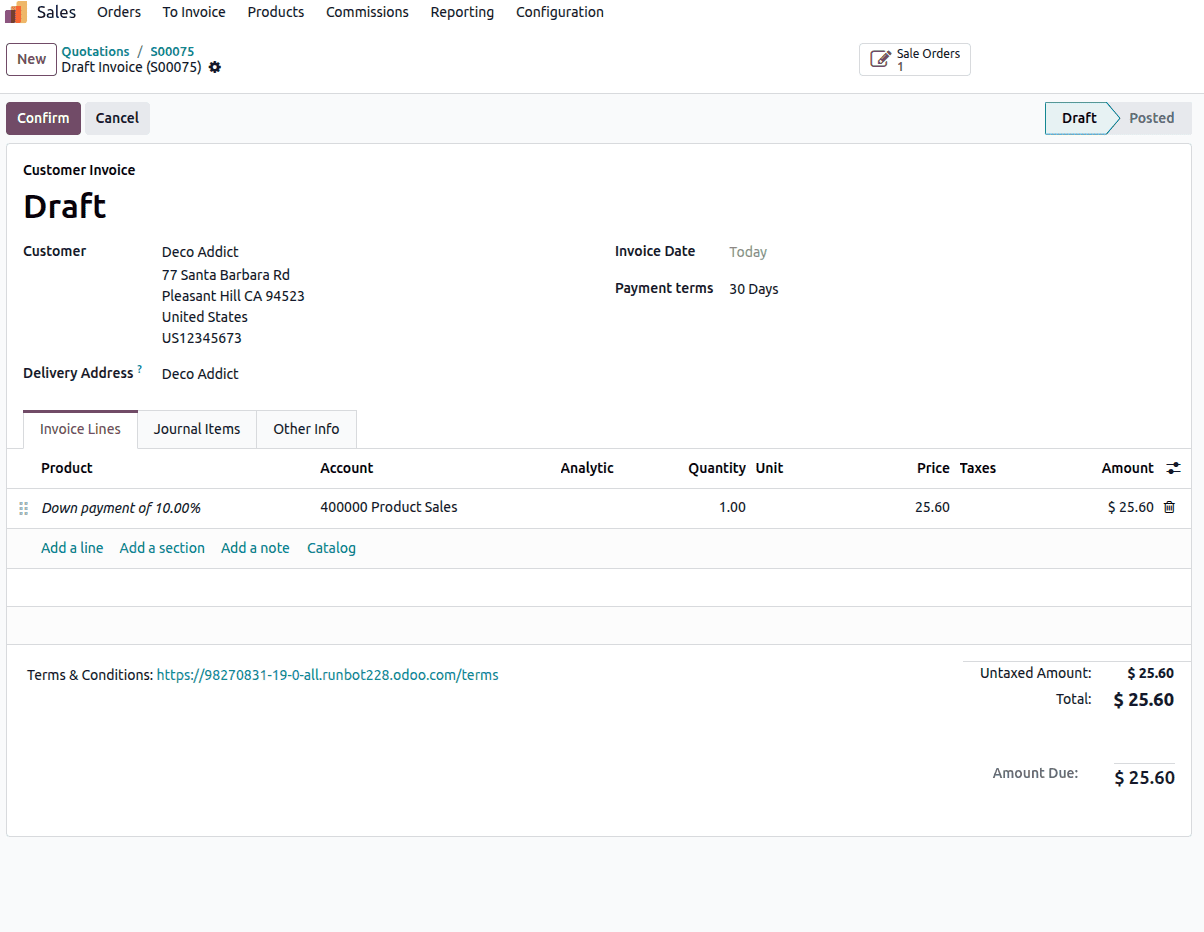Select the Draft status pill
1204x932 pixels.
pos(1079,118)
